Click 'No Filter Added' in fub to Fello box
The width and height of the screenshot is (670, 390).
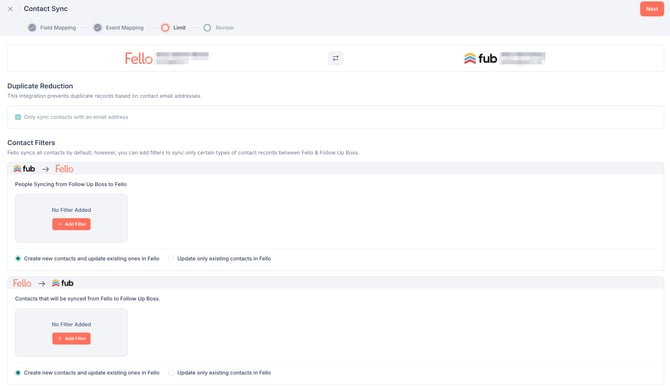click(x=71, y=210)
